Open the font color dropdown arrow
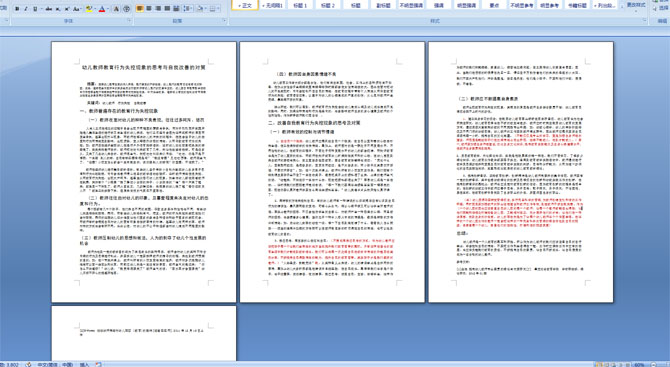Screen dimensions: 670x367 tap(108, 9)
